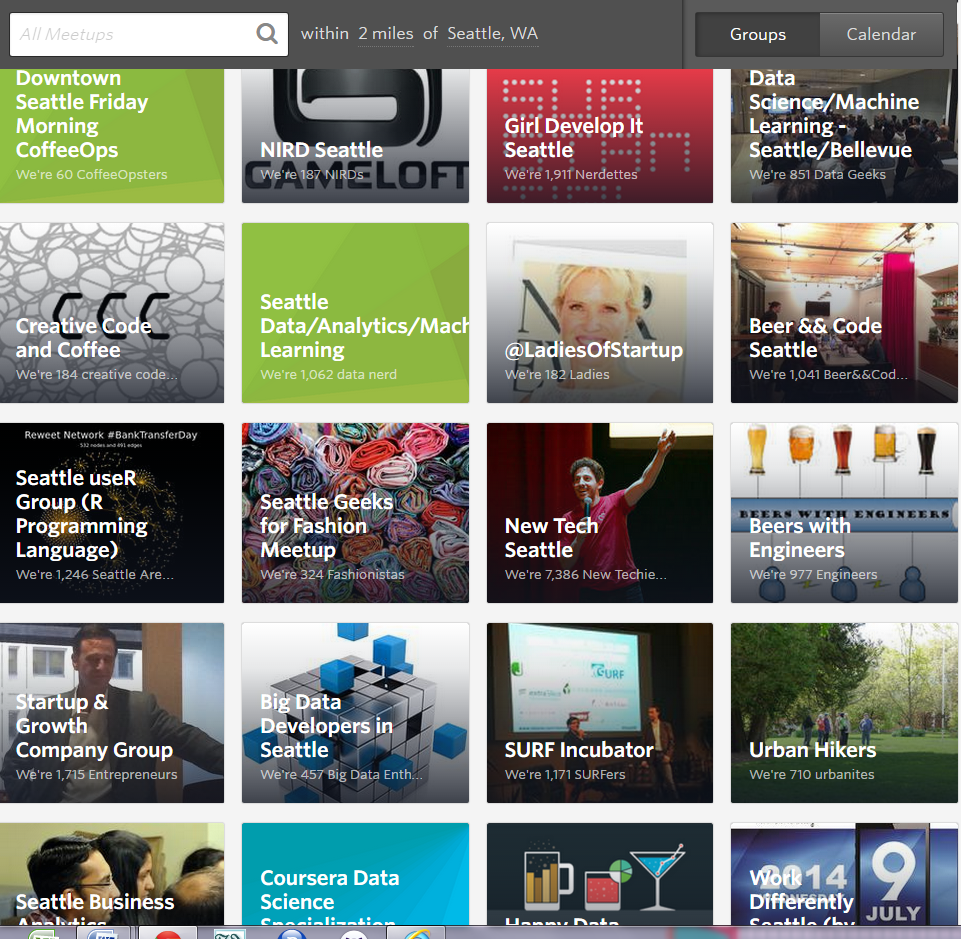Open Coursera Data Science group card

(355, 873)
